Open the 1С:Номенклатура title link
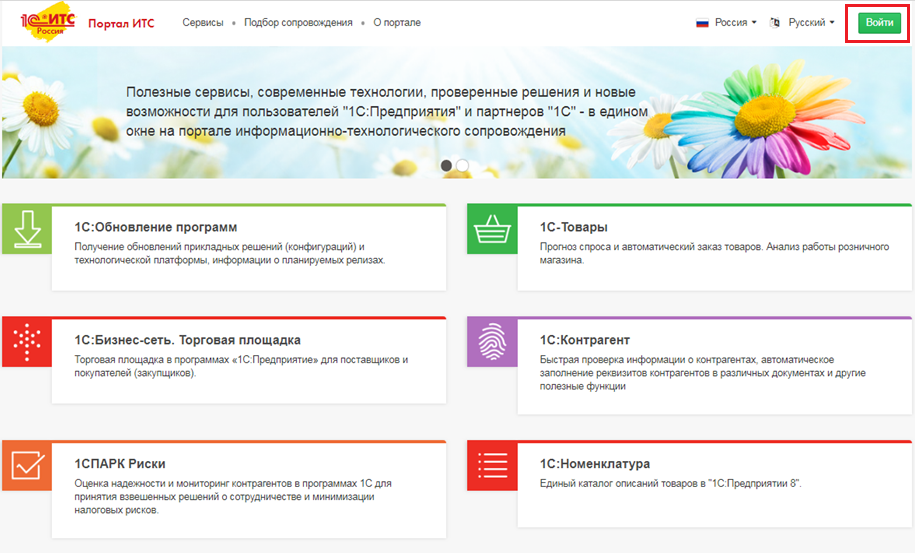 pyautogui.click(x=595, y=463)
